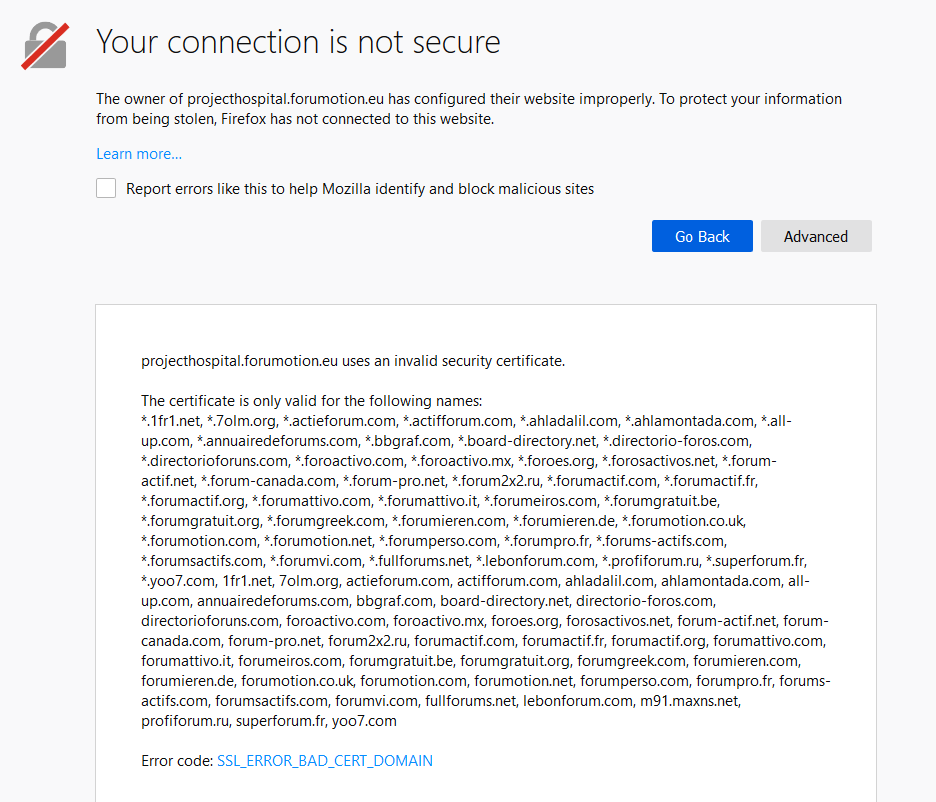Click the m91.maxns.net domain entry
This screenshot has height=802, width=936.
tap(690, 701)
